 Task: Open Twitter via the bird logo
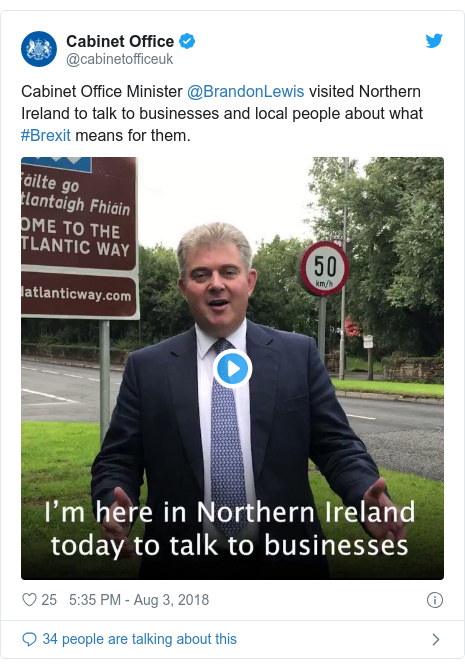coord(434,41)
